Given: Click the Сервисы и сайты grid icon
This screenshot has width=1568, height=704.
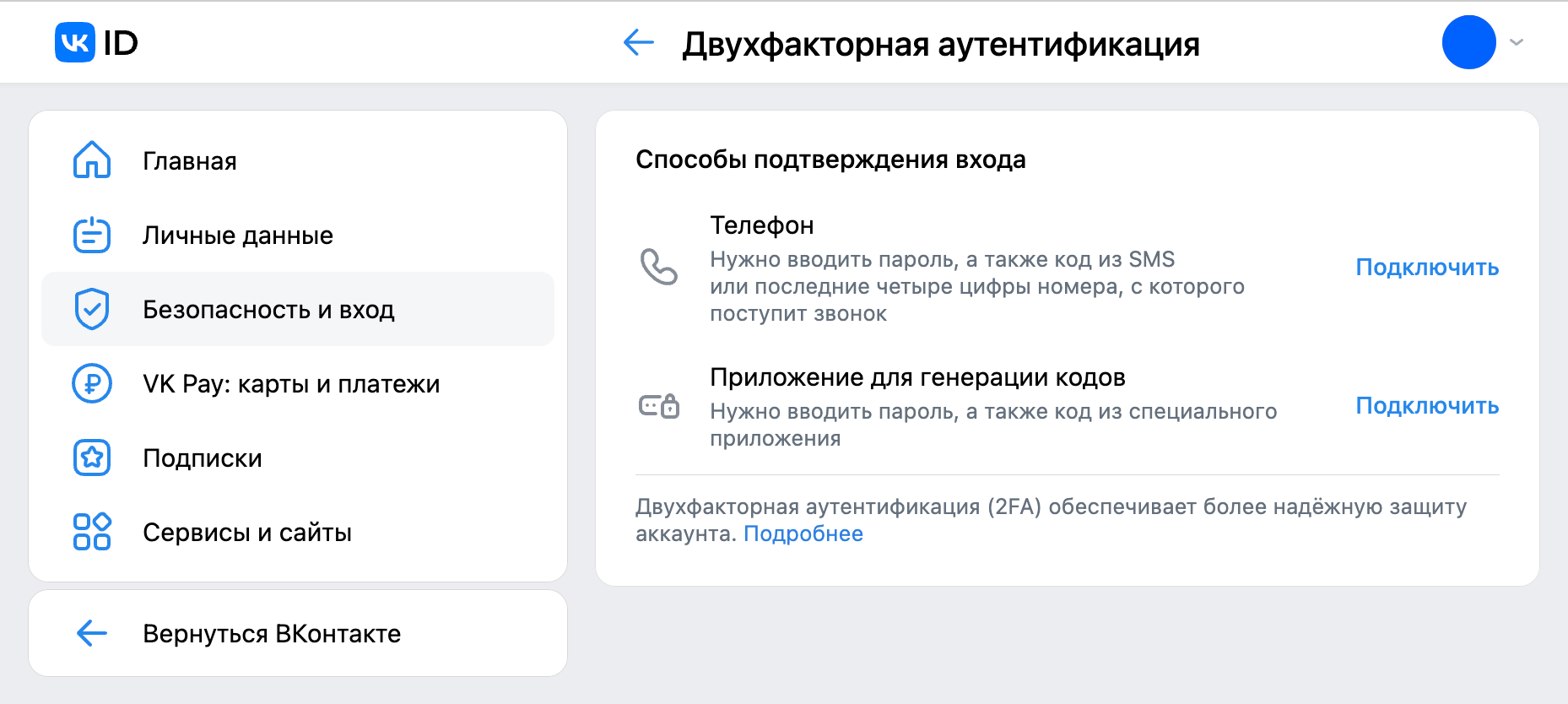Looking at the screenshot, I should coord(92,532).
